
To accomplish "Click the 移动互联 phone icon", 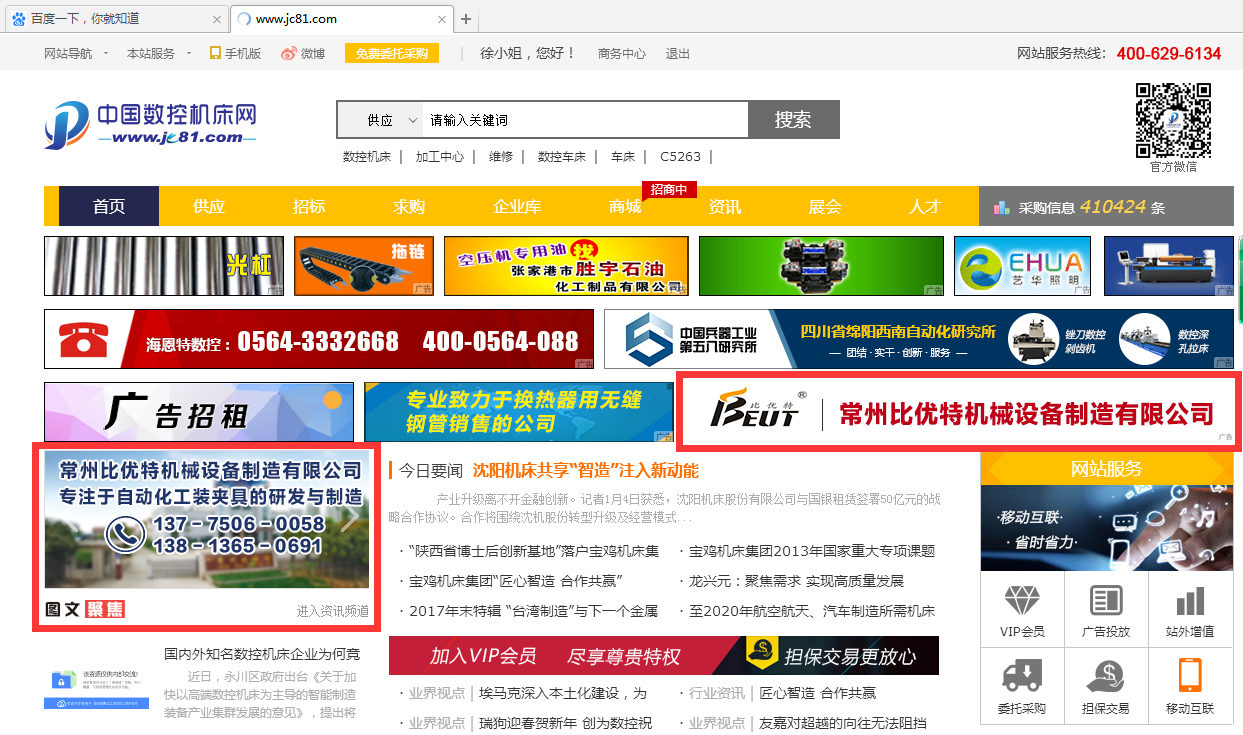I will tap(1189, 677).
